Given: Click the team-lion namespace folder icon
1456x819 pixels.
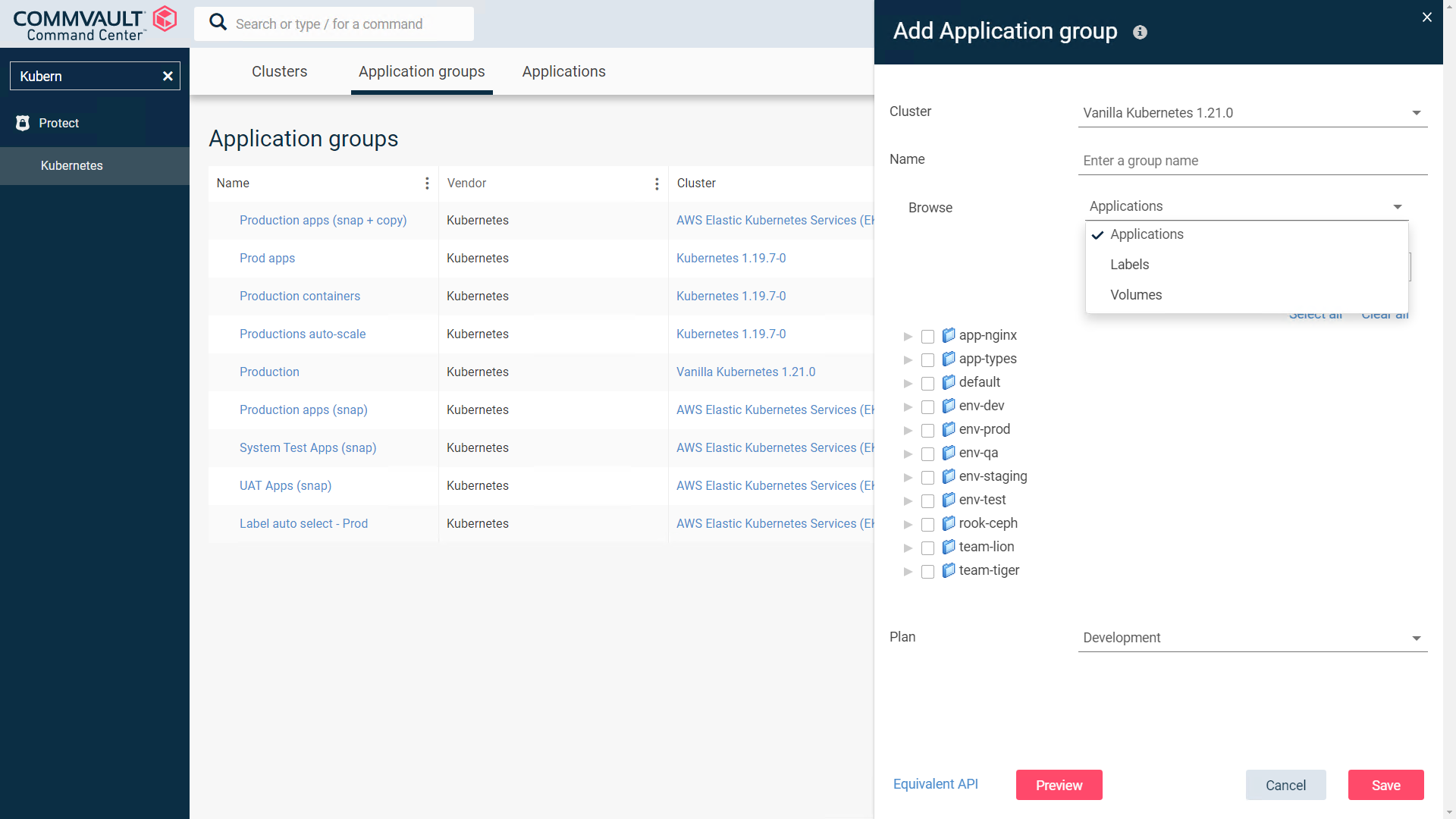Looking at the screenshot, I should click(948, 547).
